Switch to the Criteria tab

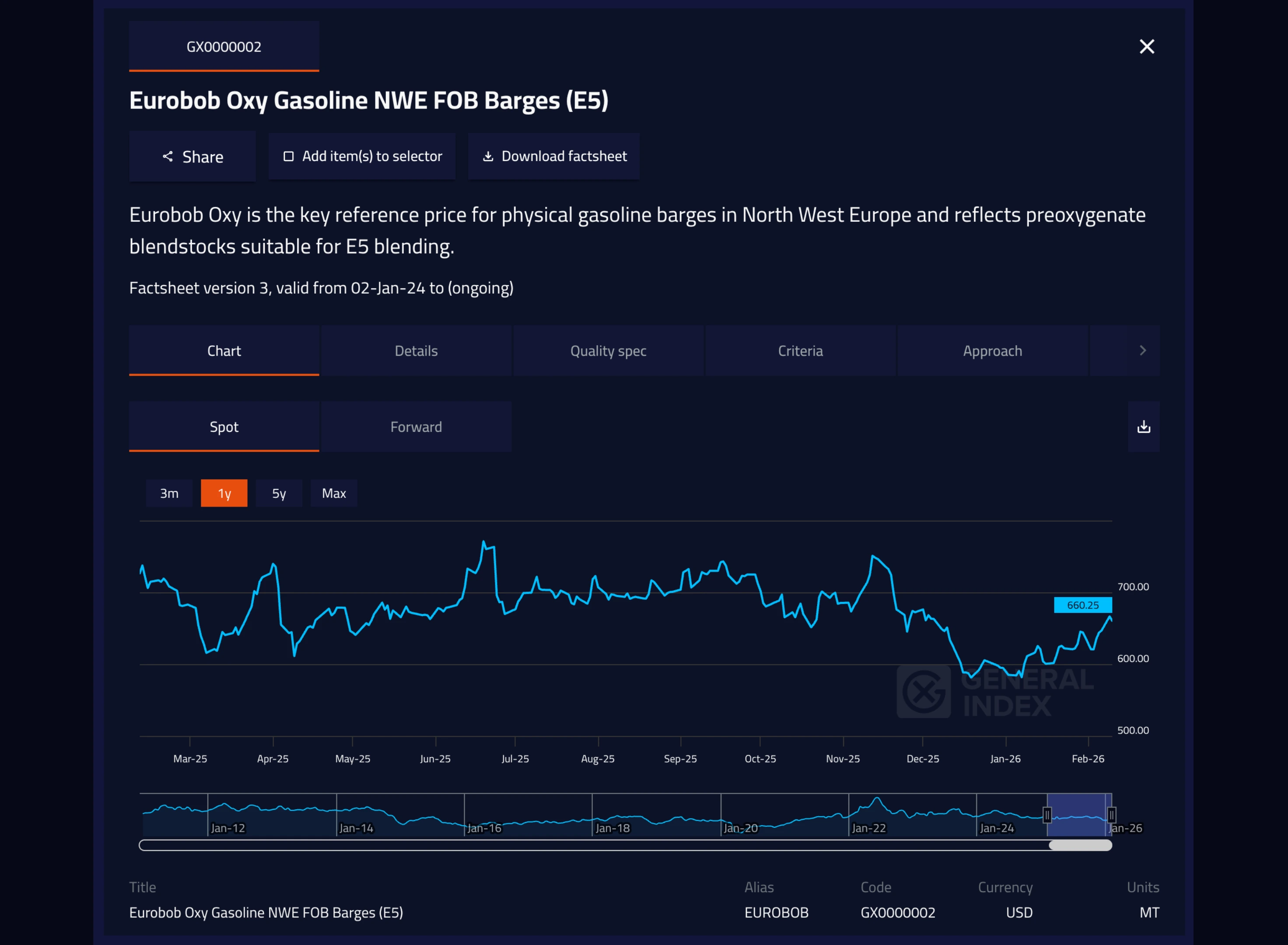(800, 351)
